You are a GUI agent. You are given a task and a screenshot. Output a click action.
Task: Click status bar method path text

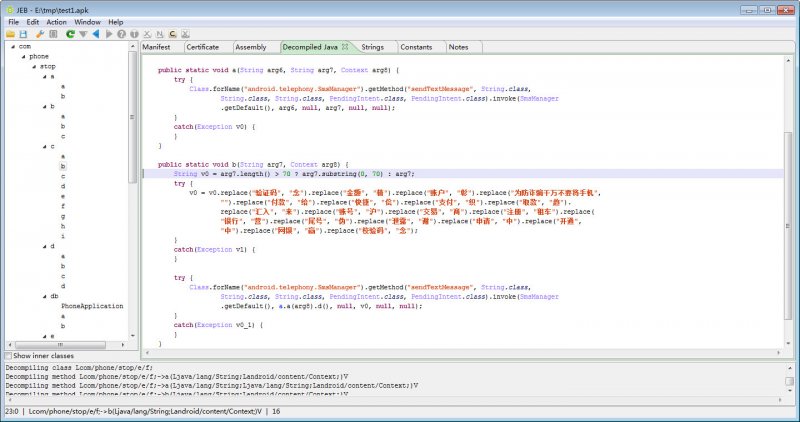145,411
